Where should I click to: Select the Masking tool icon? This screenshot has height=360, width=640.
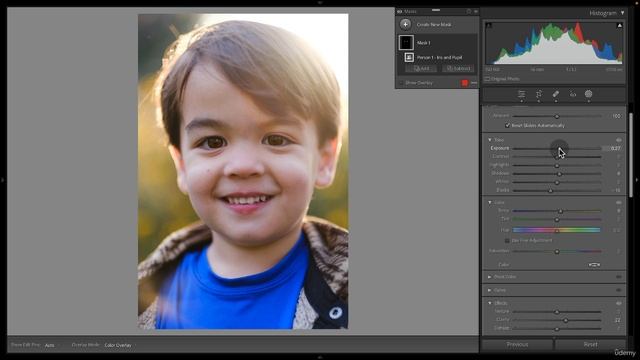coord(589,94)
